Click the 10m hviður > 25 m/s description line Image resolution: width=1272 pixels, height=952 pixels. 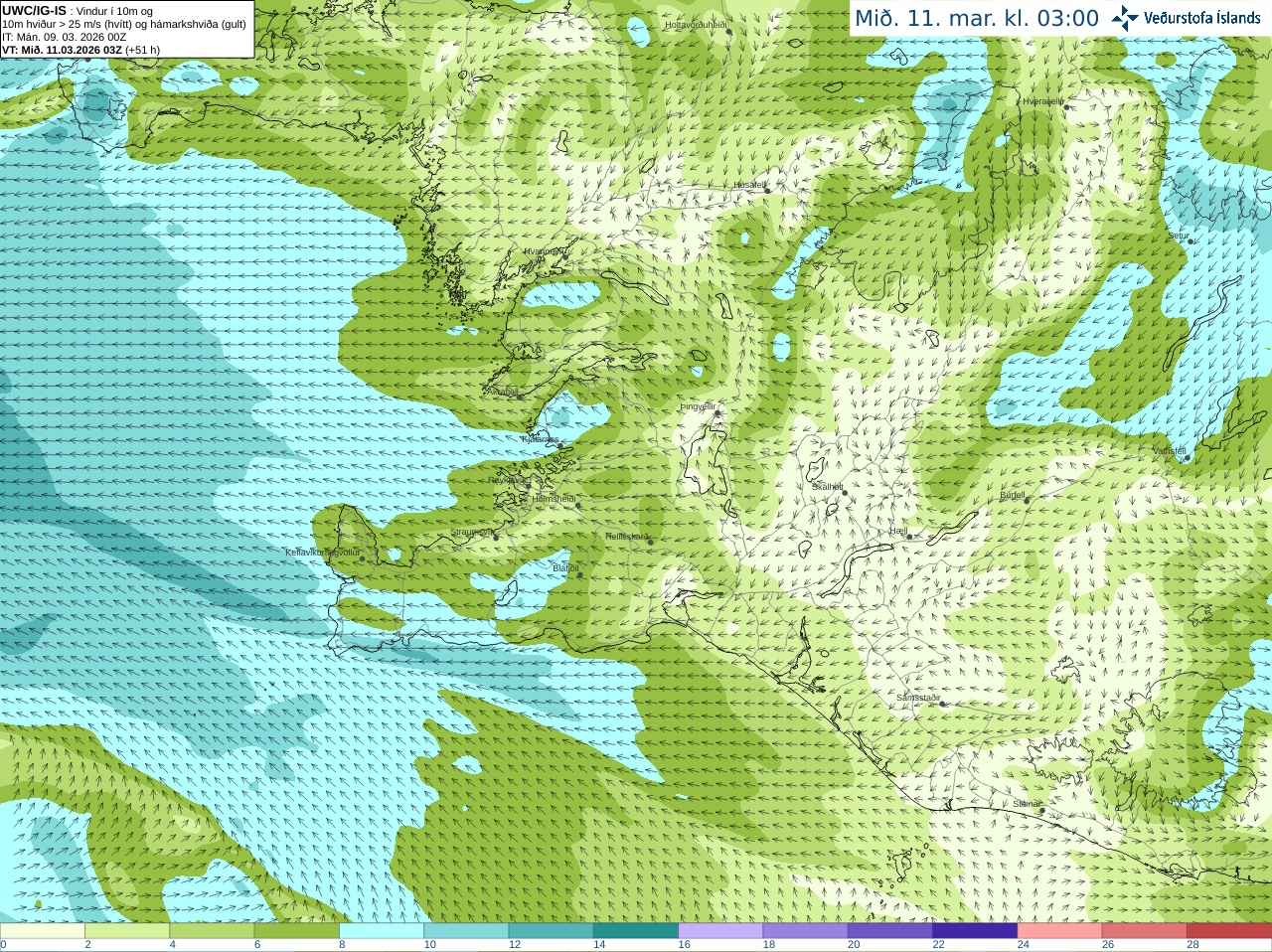point(124,24)
